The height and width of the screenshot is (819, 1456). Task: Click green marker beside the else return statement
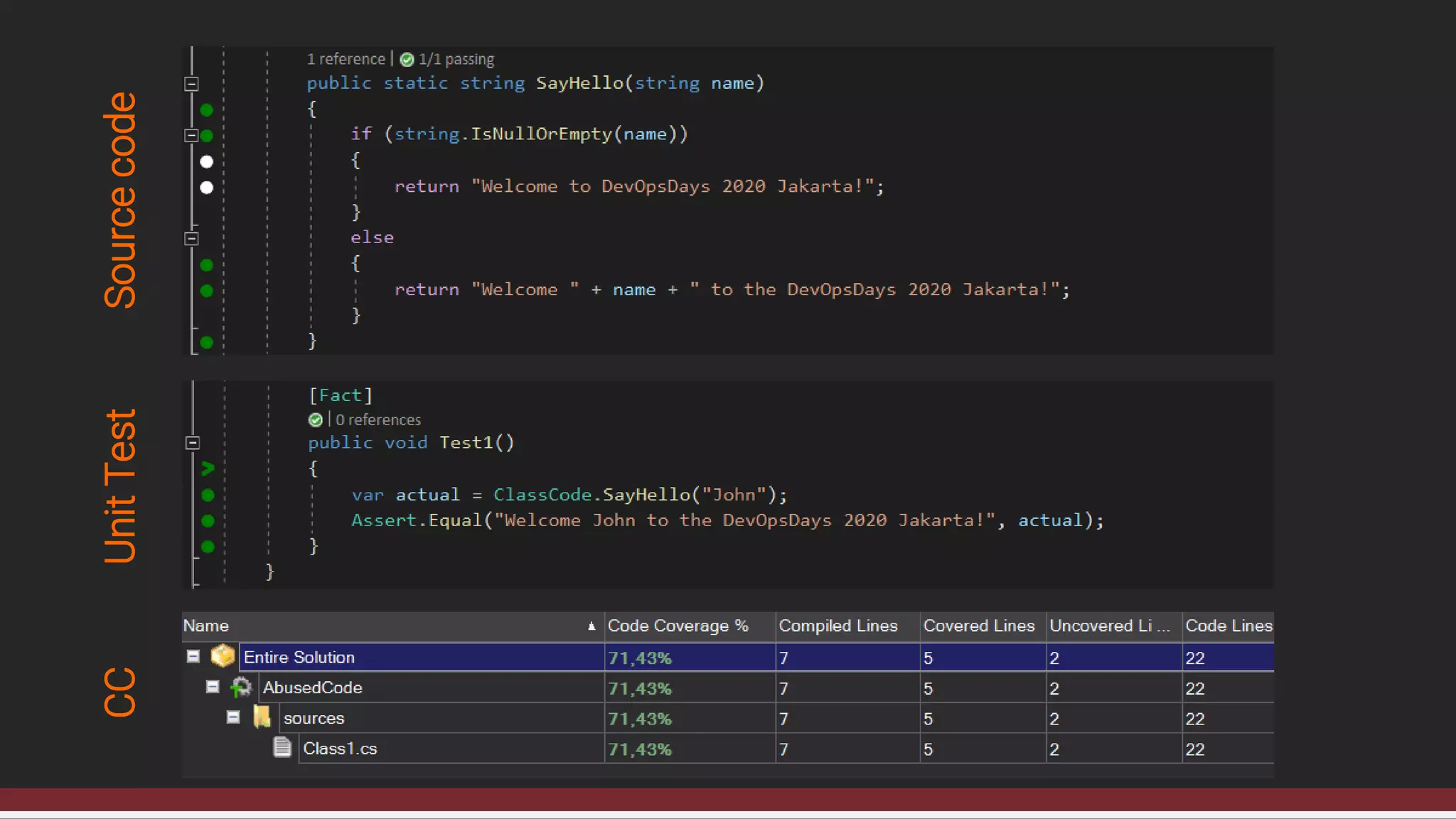point(206,291)
